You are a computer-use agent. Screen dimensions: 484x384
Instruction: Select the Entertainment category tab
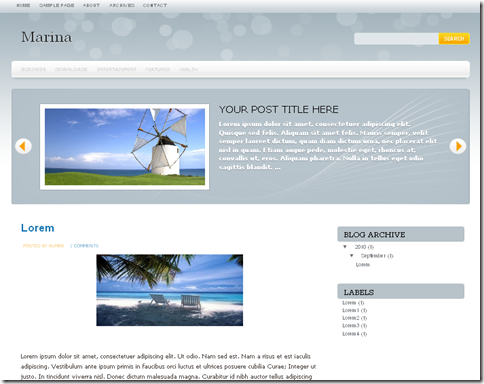tap(117, 69)
